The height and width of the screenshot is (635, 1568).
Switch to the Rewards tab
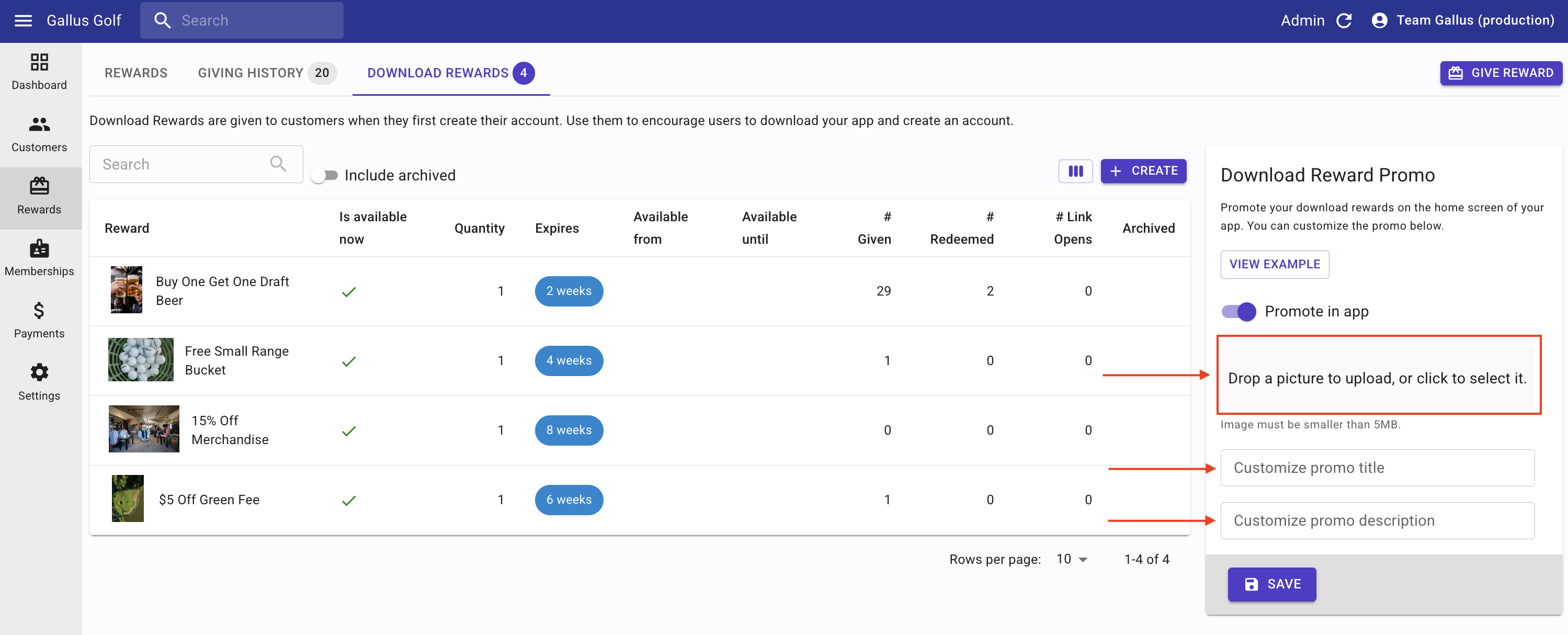pos(136,73)
